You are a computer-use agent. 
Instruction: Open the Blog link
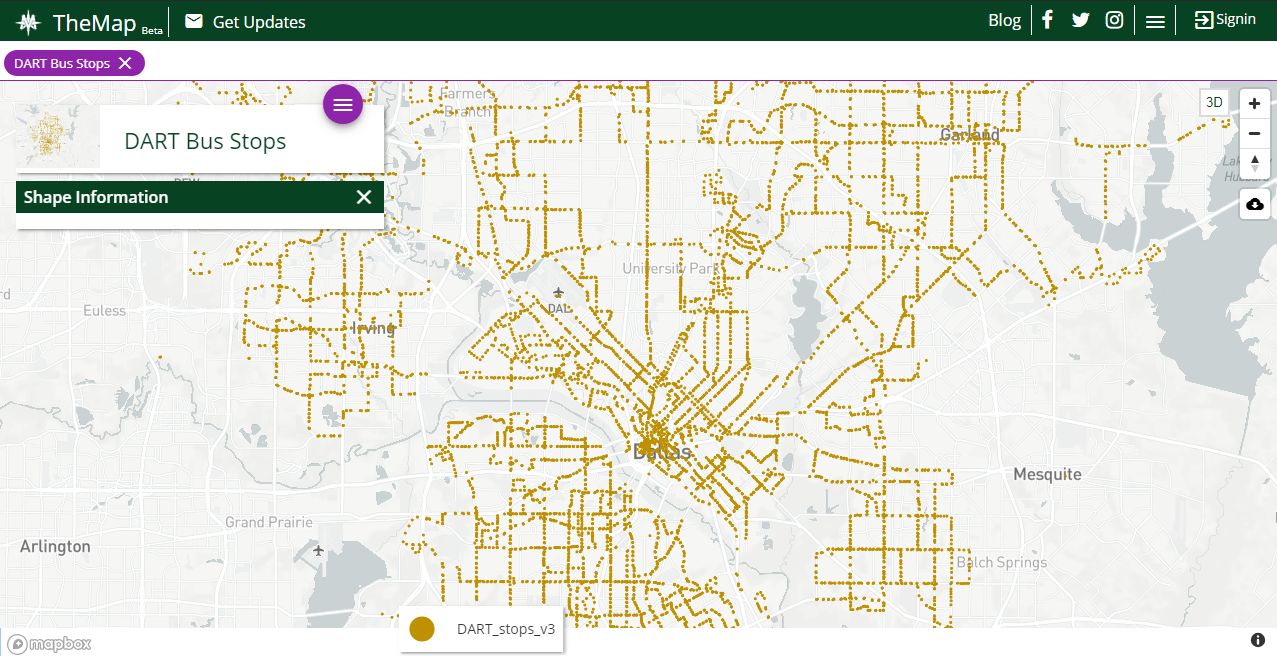[1004, 20]
